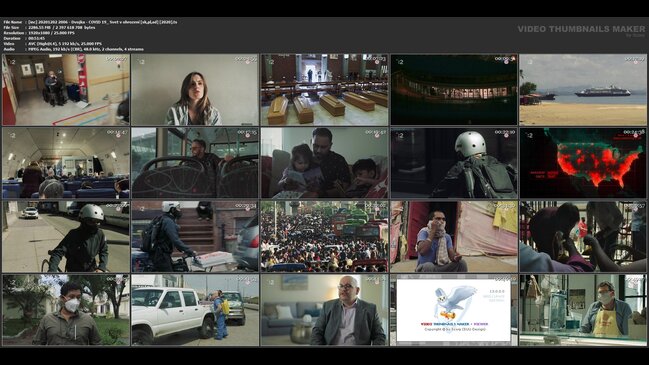Select the Duration 00:51:45 text
Image resolution: width=649 pixels, height=365 pixels.
(24, 38)
